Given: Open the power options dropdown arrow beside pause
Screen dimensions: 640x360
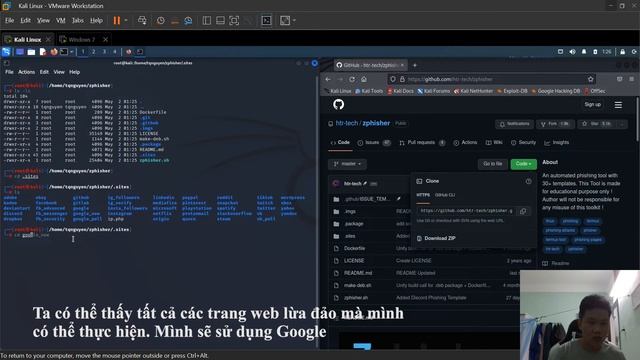Looking at the screenshot, I should [126, 20].
